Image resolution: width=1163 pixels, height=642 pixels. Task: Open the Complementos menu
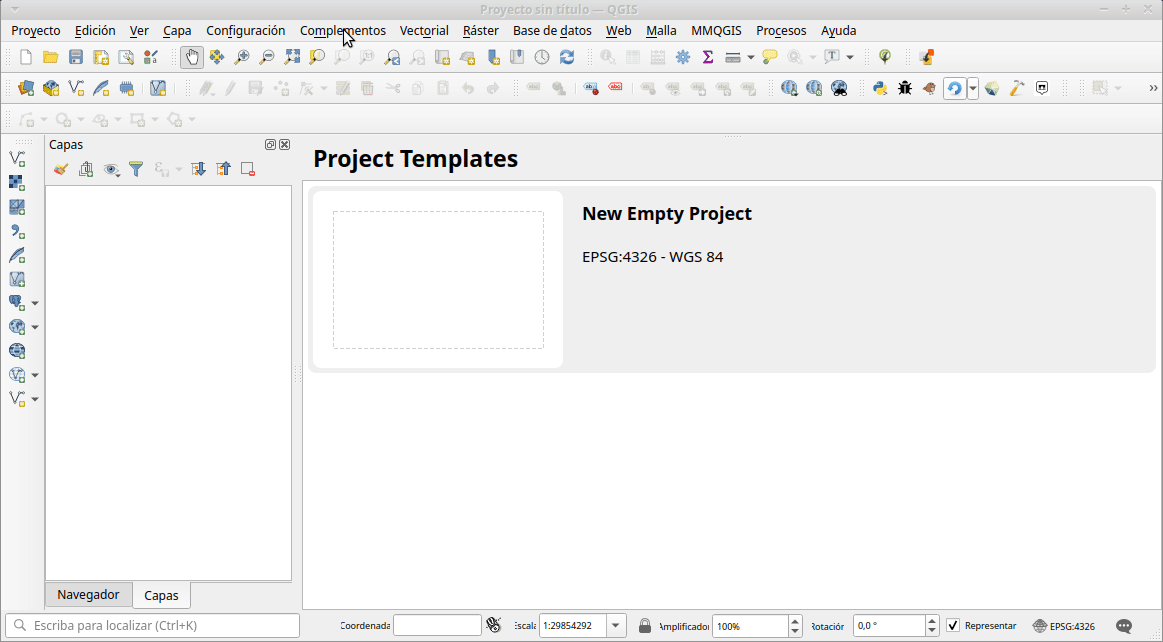[x=343, y=30]
